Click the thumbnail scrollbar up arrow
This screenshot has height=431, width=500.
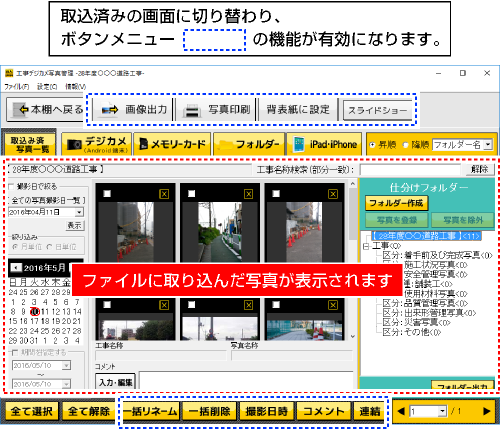click(353, 184)
